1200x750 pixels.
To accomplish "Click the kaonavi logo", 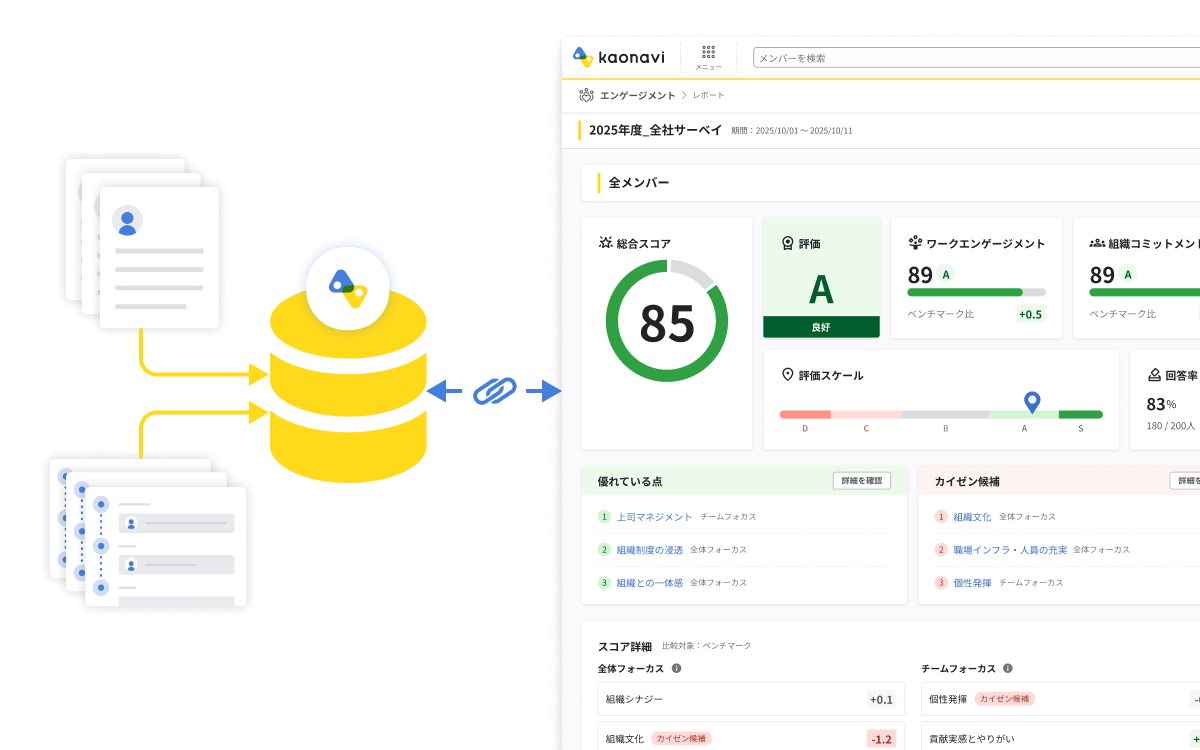I will click(x=618, y=57).
